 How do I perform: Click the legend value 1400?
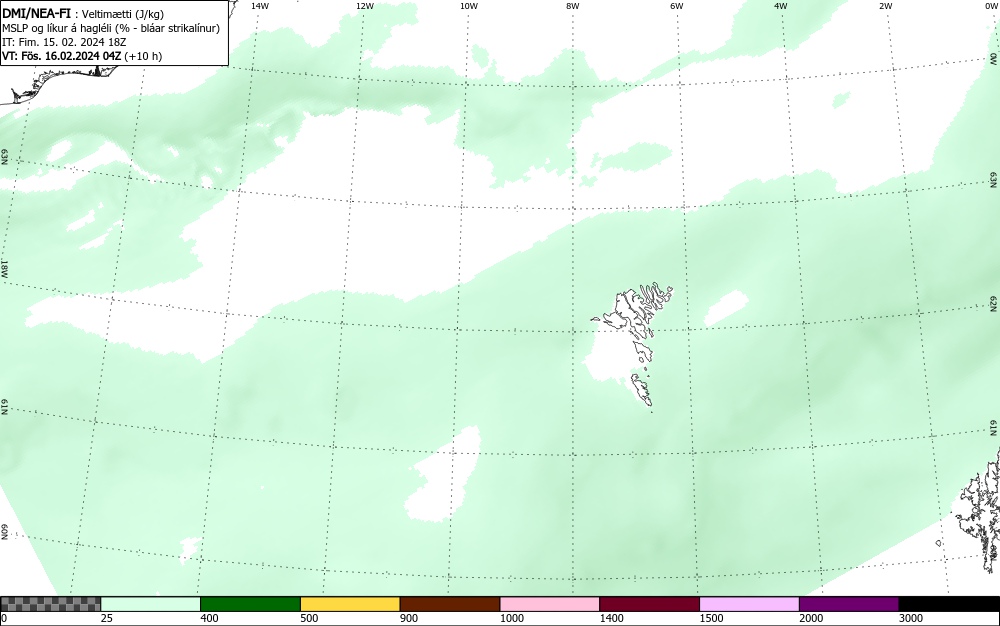click(612, 618)
